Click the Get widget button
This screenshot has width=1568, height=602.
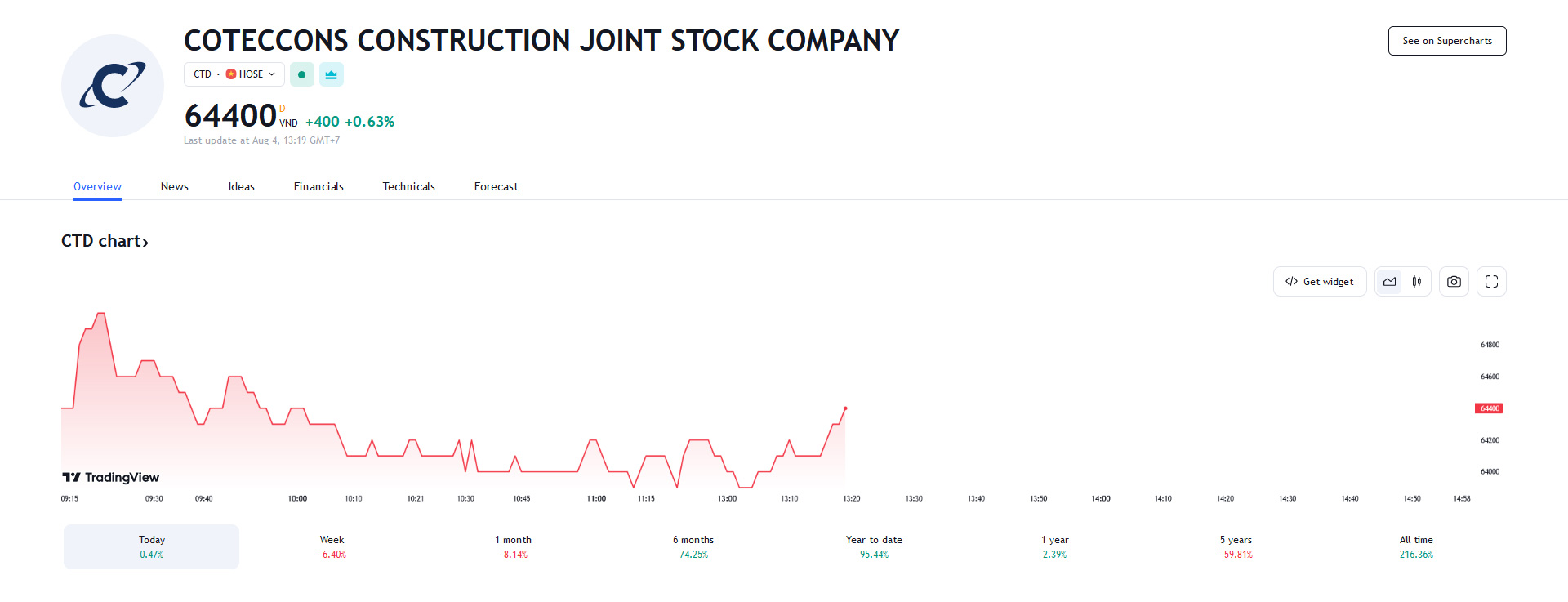tap(1320, 282)
